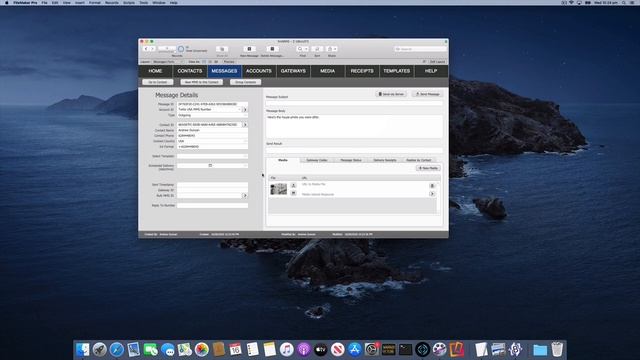Switch to the Replies by Contact tab
Viewport: 640px width, 360px height.
418,160
